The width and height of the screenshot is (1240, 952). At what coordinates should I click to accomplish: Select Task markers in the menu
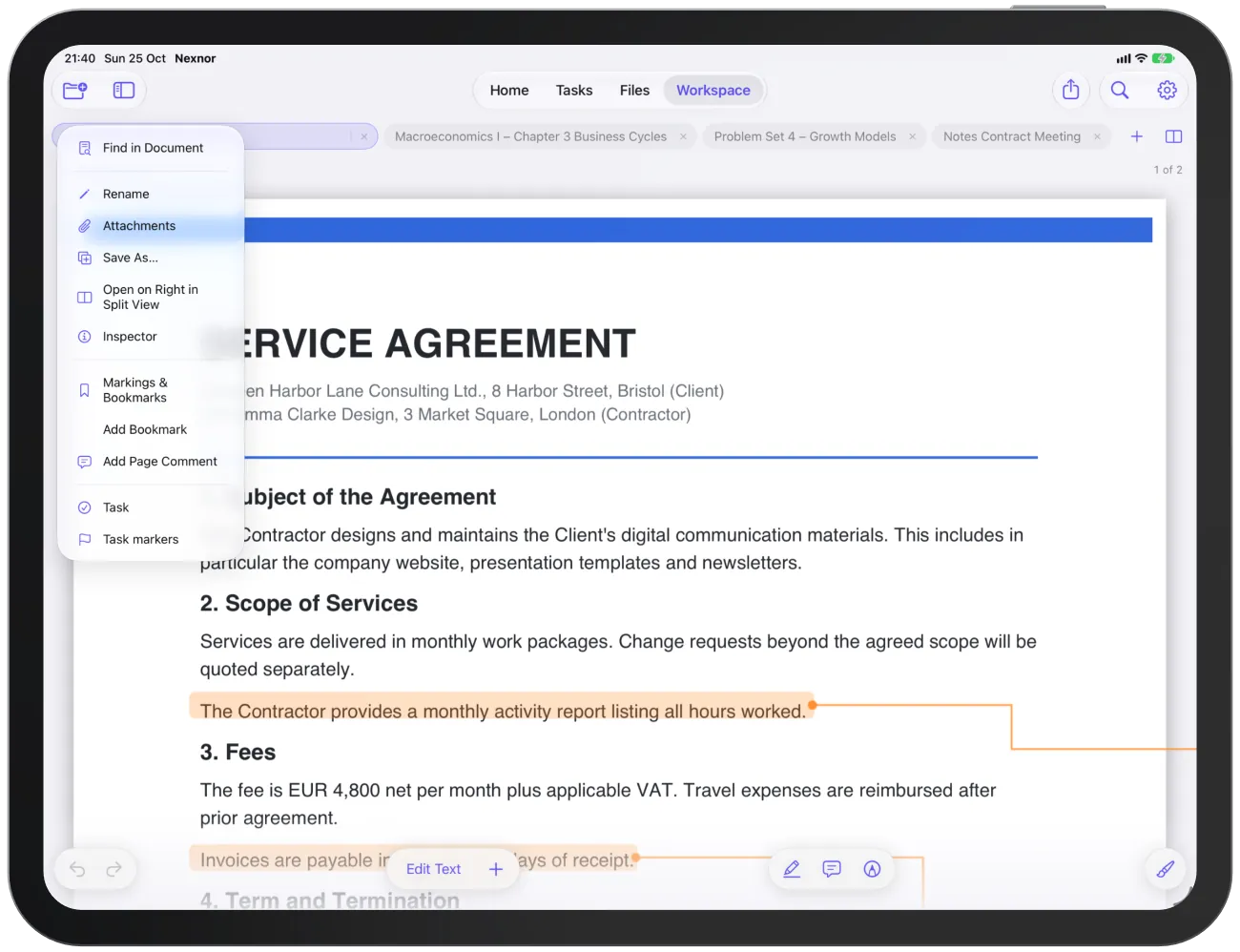pos(151,539)
